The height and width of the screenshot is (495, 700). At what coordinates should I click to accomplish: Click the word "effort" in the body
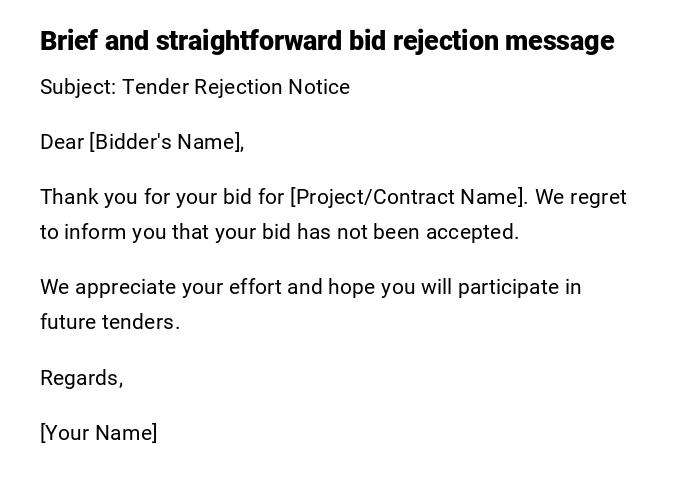(x=255, y=287)
